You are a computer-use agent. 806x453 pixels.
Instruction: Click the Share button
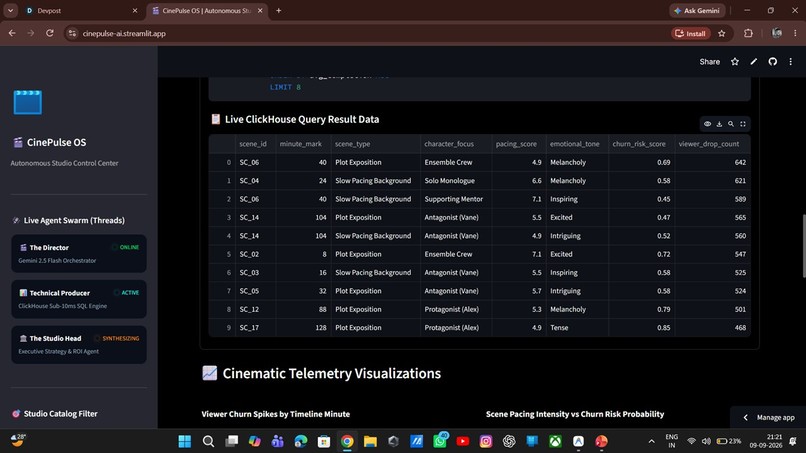pyautogui.click(x=709, y=62)
